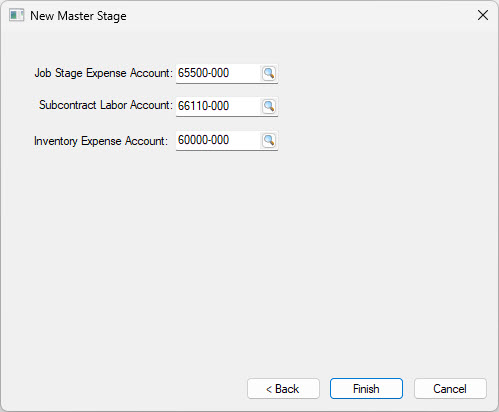Open lookup for Job Stage Expense Account
Image resolution: width=499 pixels, height=412 pixels.
(269, 73)
